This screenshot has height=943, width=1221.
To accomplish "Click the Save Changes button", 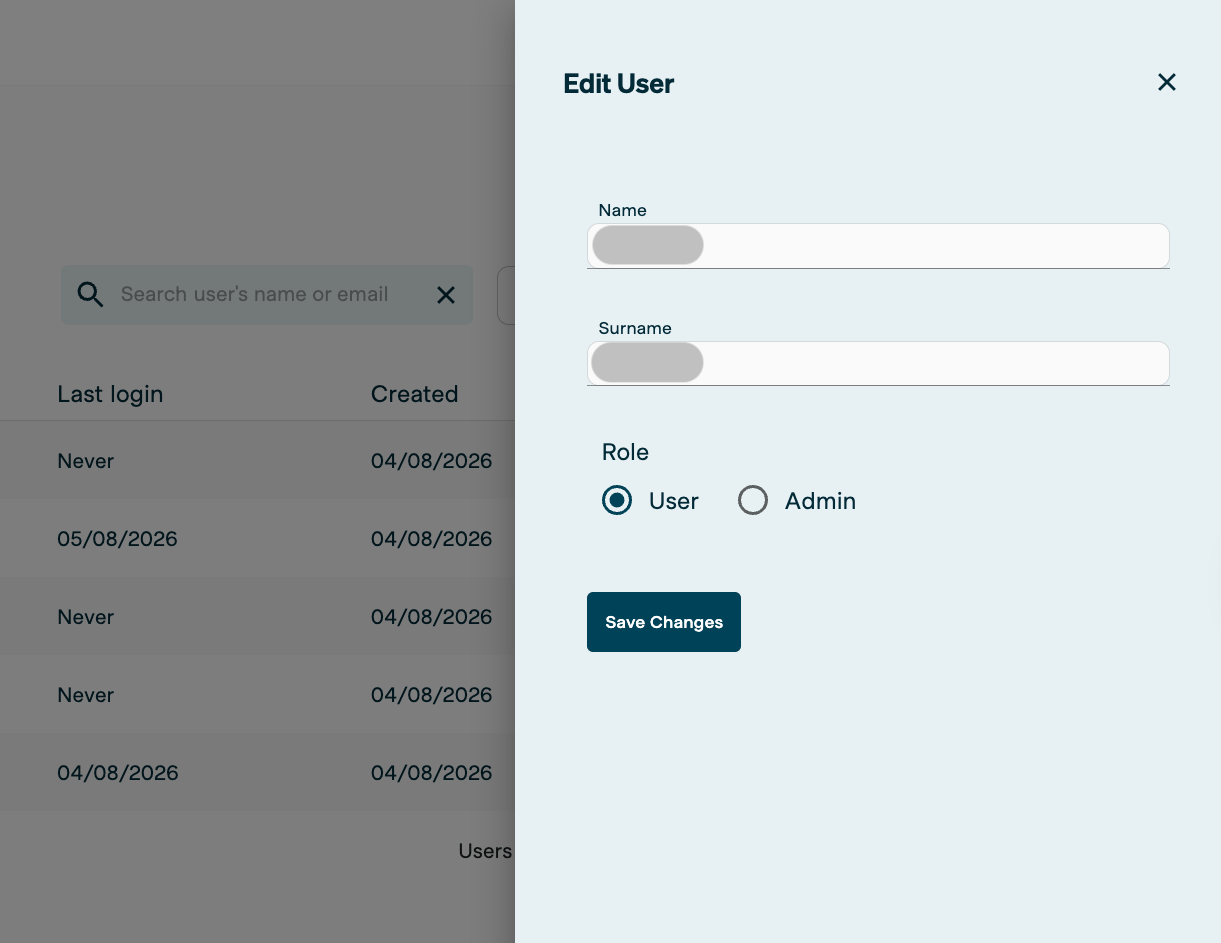I will 664,622.
